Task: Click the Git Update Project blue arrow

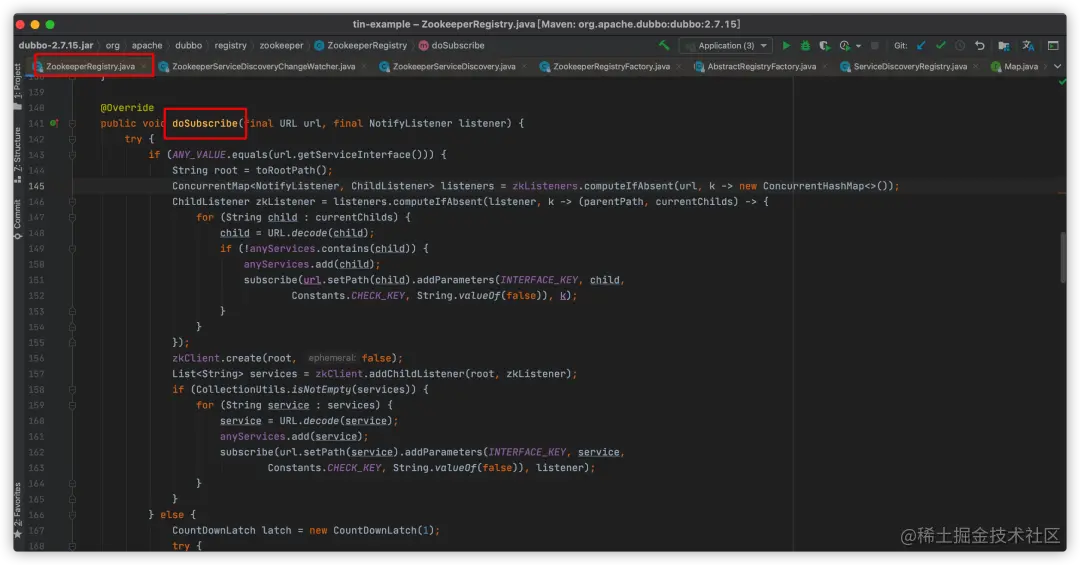Action: pyautogui.click(x=921, y=45)
